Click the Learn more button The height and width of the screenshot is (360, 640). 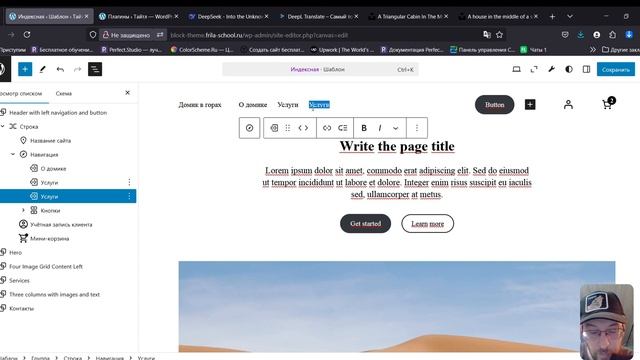[x=427, y=224]
